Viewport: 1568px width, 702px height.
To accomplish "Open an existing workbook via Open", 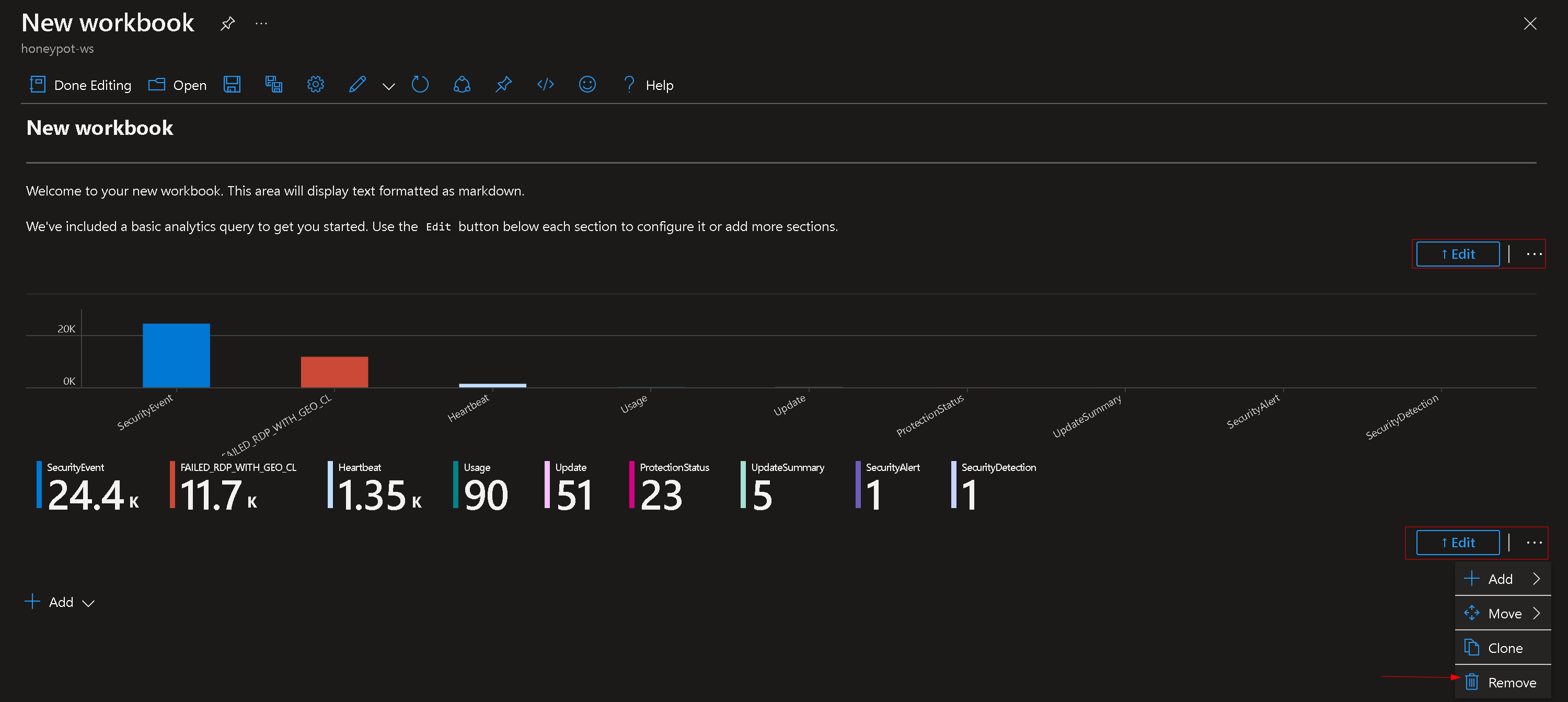I will pos(177,85).
